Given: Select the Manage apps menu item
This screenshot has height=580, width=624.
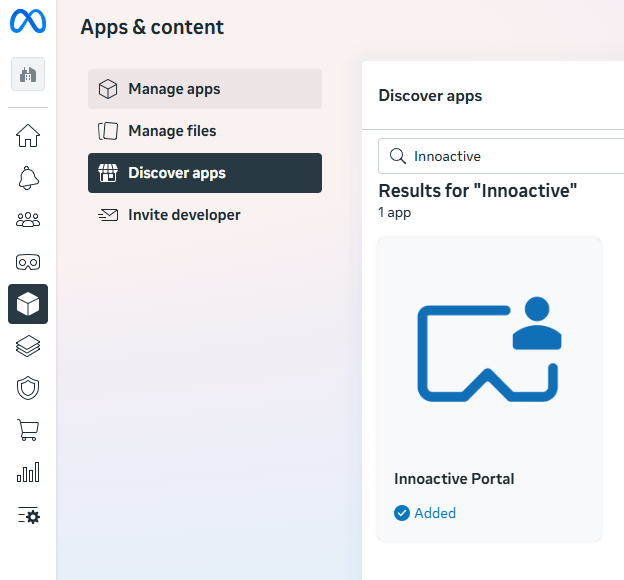Looking at the screenshot, I should pos(205,89).
